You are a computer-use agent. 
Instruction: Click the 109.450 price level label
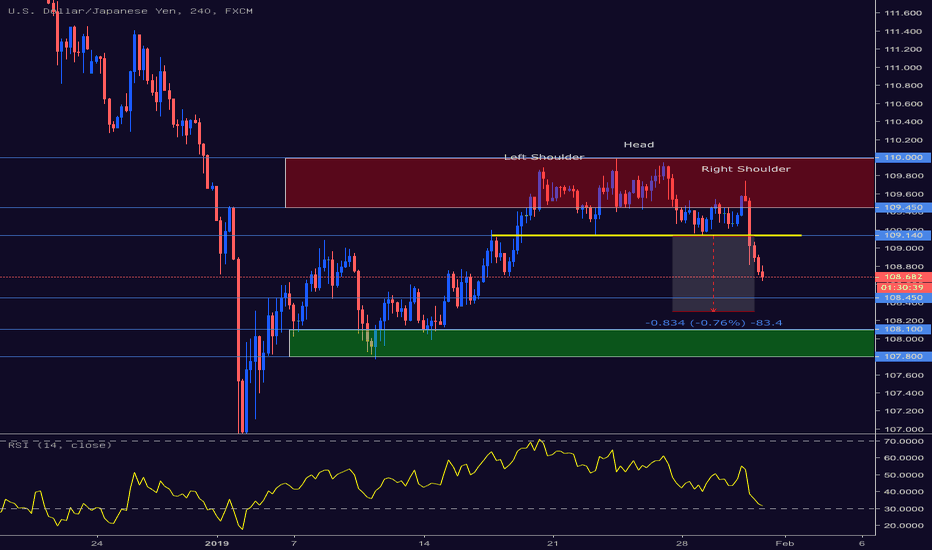pyautogui.click(x=903, y=208)
